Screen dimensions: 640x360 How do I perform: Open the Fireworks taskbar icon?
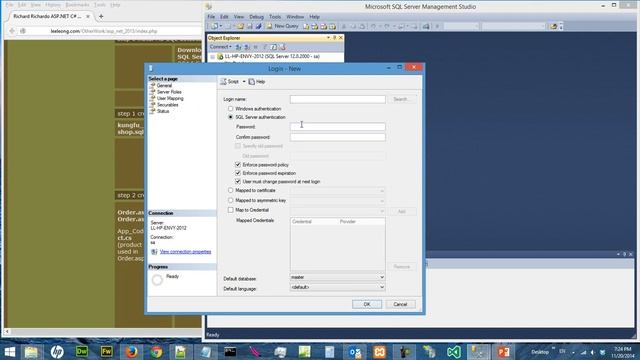(x=107, y=352)
